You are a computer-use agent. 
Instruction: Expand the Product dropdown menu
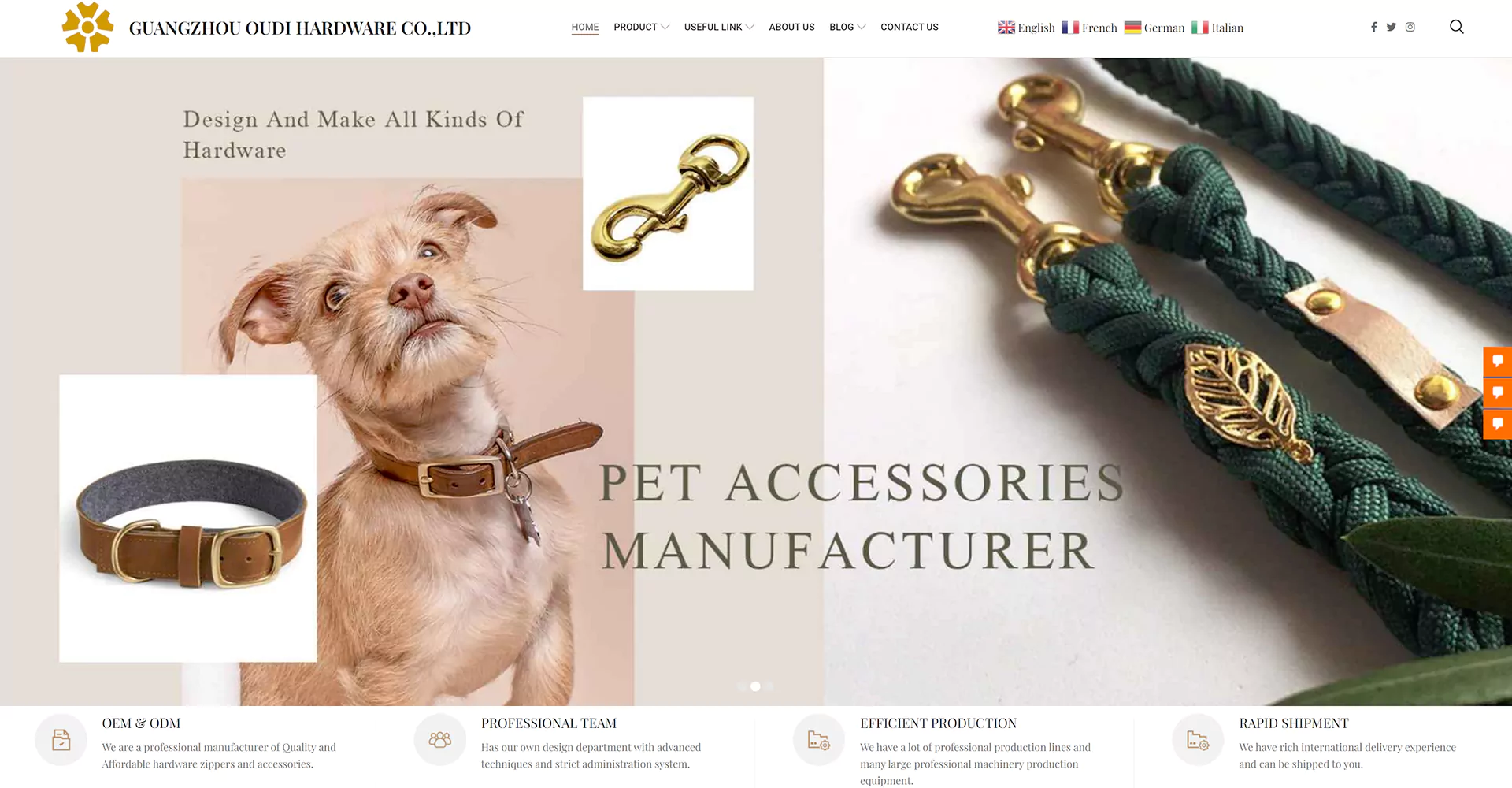[x=641, y=27]
